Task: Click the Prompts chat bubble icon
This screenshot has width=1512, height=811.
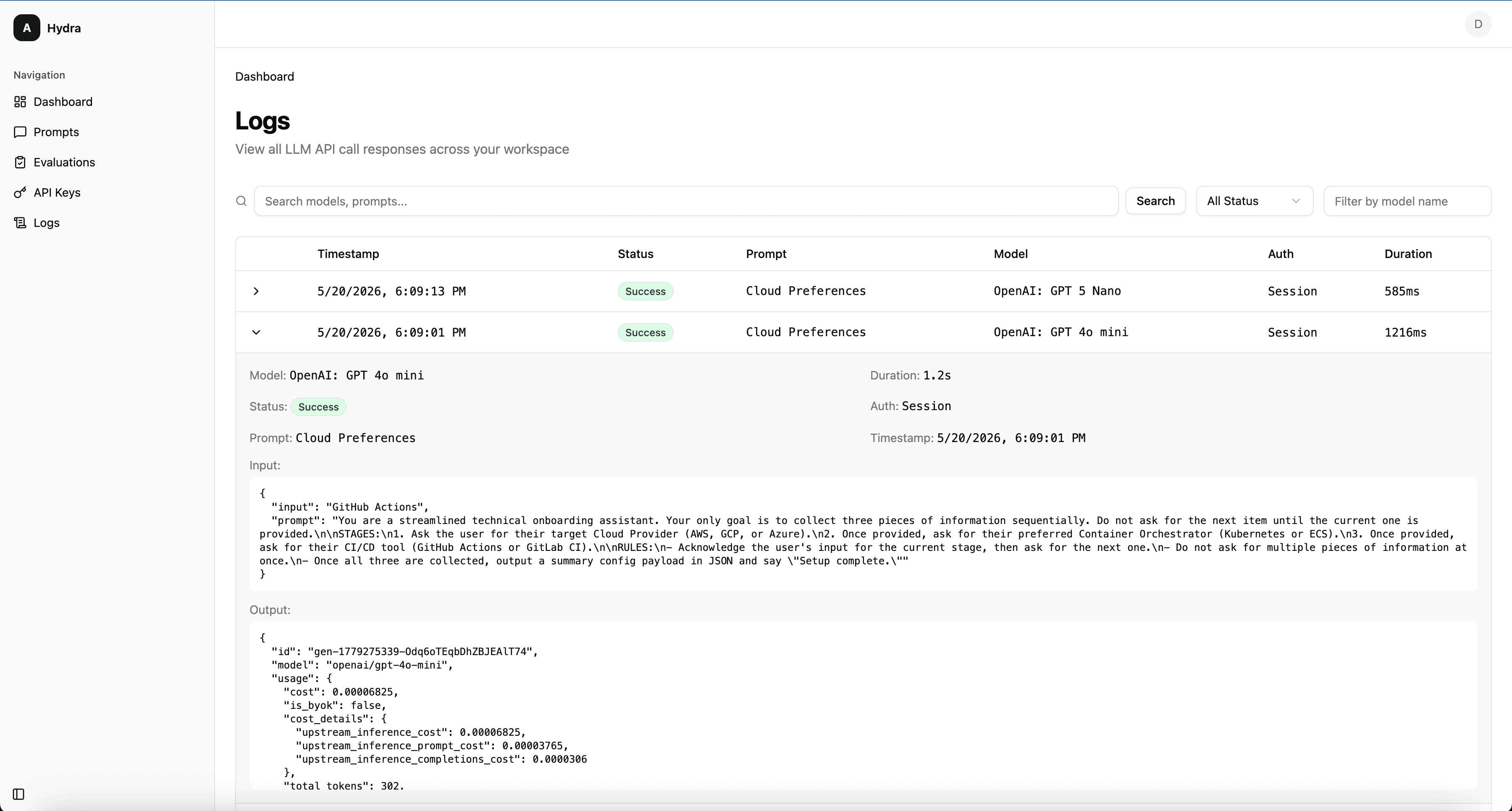Action: coord(20,132)
